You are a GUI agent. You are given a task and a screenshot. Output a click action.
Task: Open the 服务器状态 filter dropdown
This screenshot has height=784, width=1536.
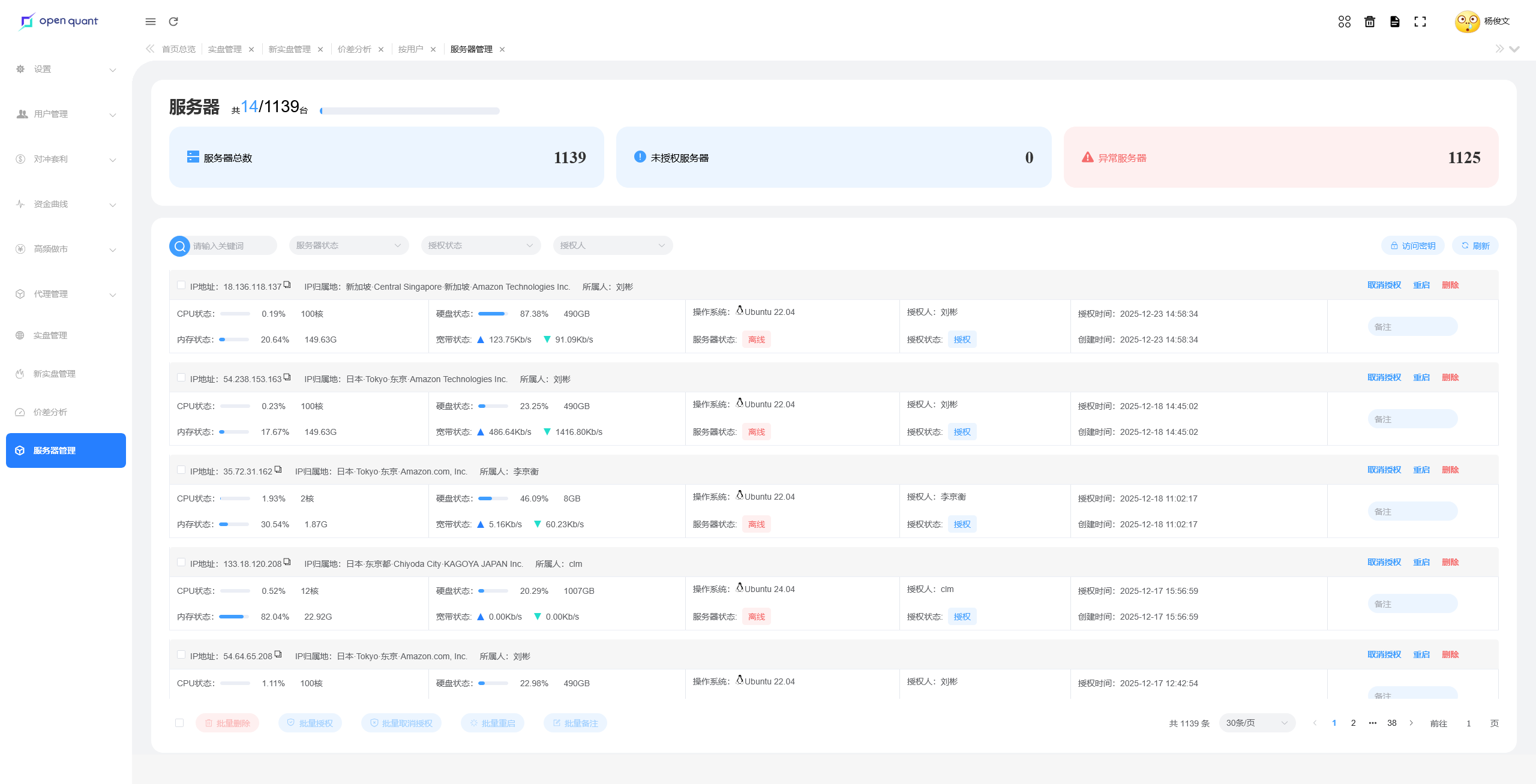click(349, 245)
